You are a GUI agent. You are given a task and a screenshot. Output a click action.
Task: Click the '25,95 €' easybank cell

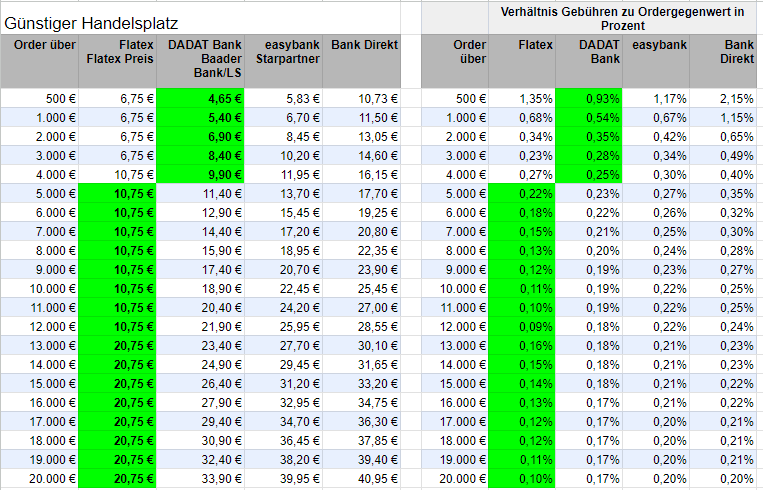pyautogui.click(x=284, y=327)
